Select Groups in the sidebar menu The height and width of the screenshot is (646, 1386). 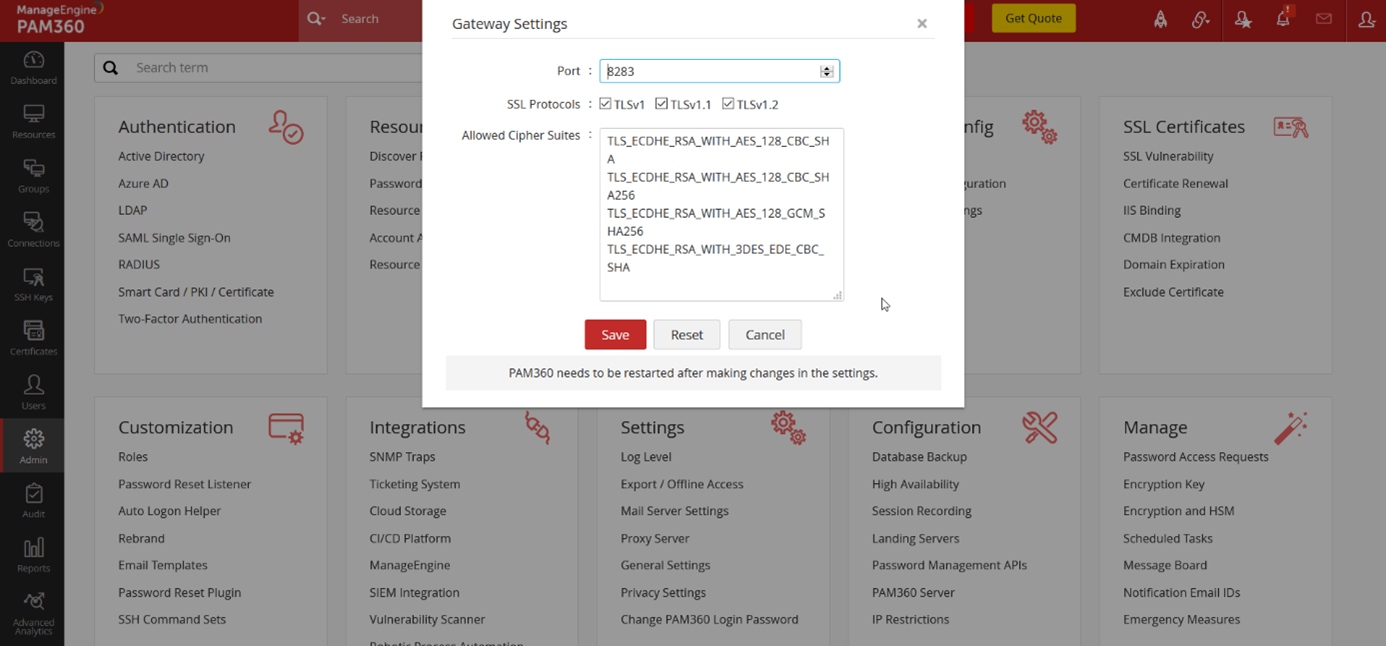click(x=33, y=175)
